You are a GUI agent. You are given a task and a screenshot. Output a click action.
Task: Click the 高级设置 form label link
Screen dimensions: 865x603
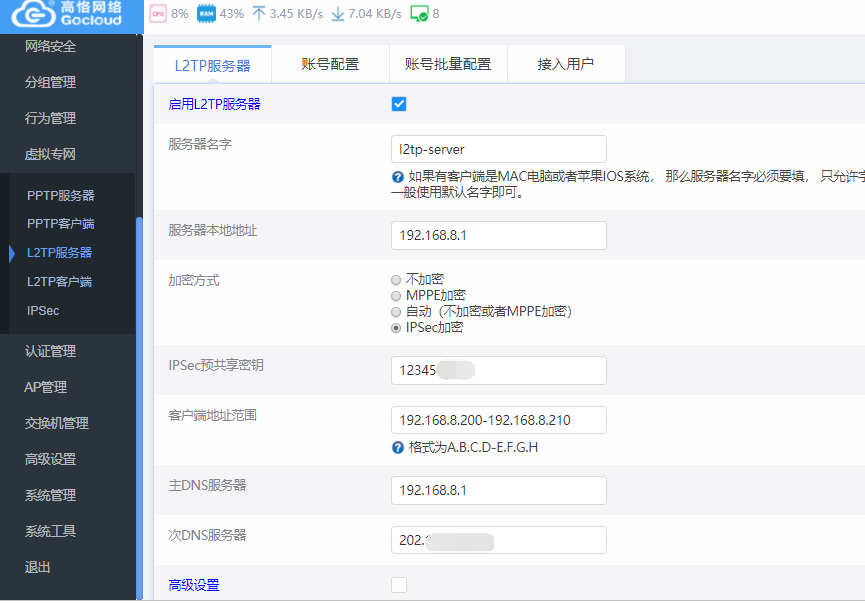194,585
